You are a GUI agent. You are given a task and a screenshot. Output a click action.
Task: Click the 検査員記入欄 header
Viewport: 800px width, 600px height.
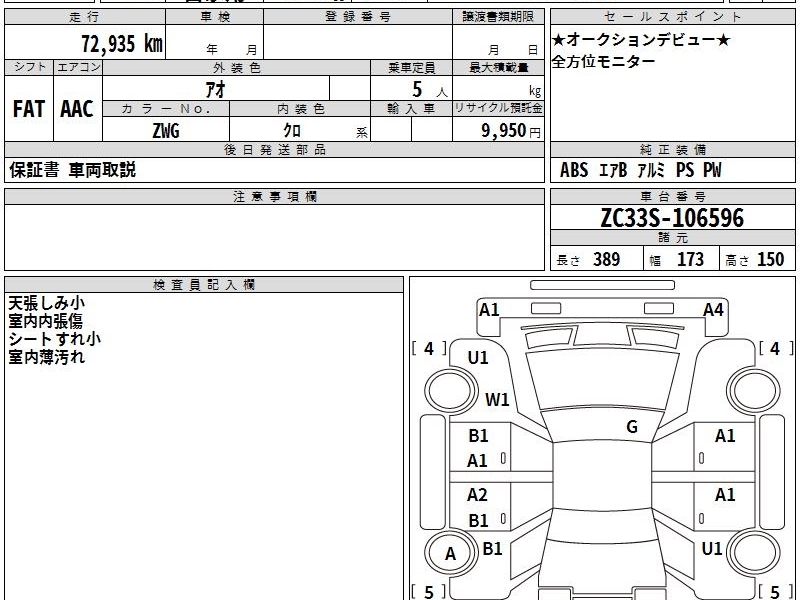click(x=204, y=285)
